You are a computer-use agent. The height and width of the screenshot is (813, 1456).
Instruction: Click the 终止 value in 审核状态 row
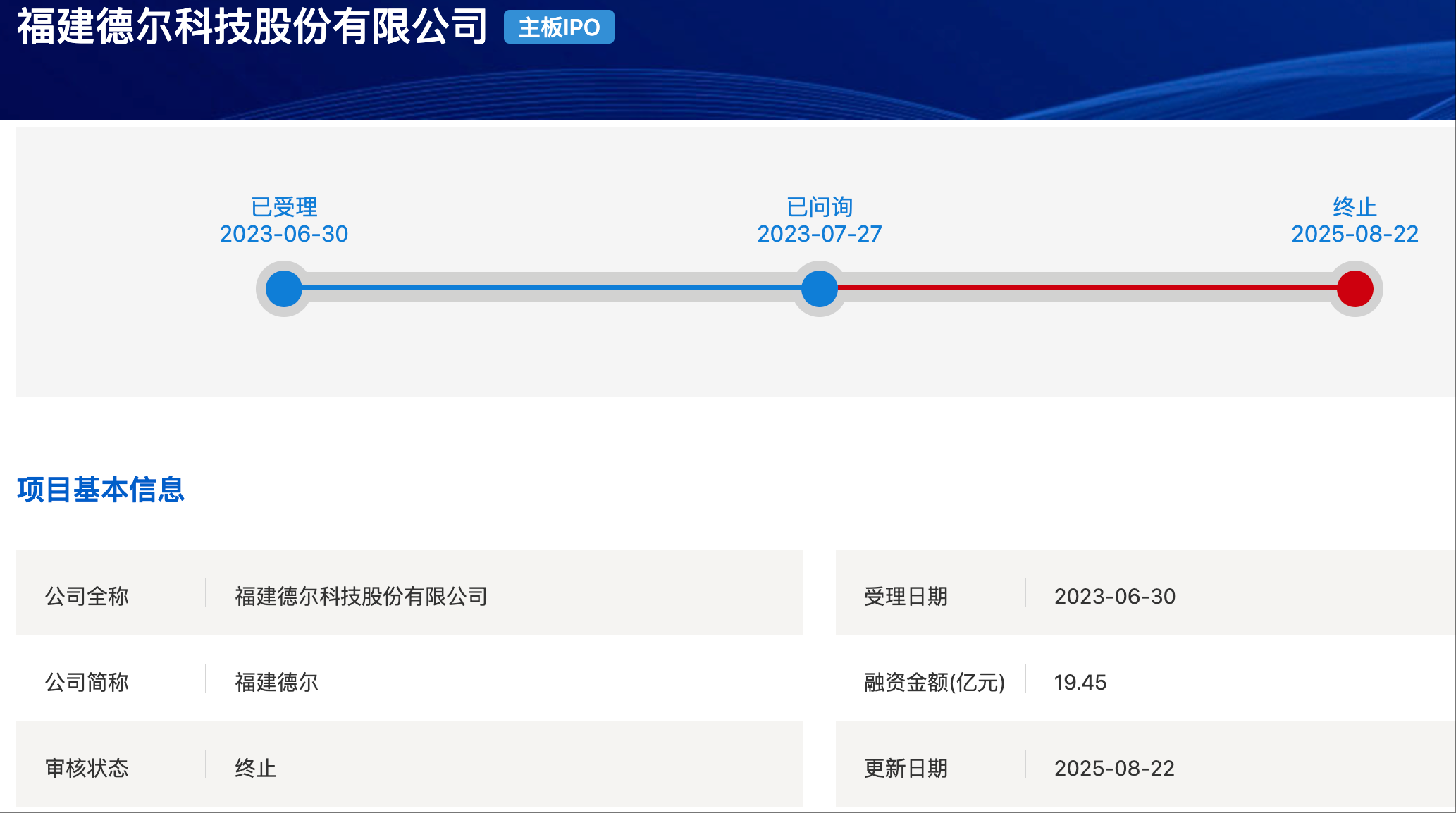[255, 768]
